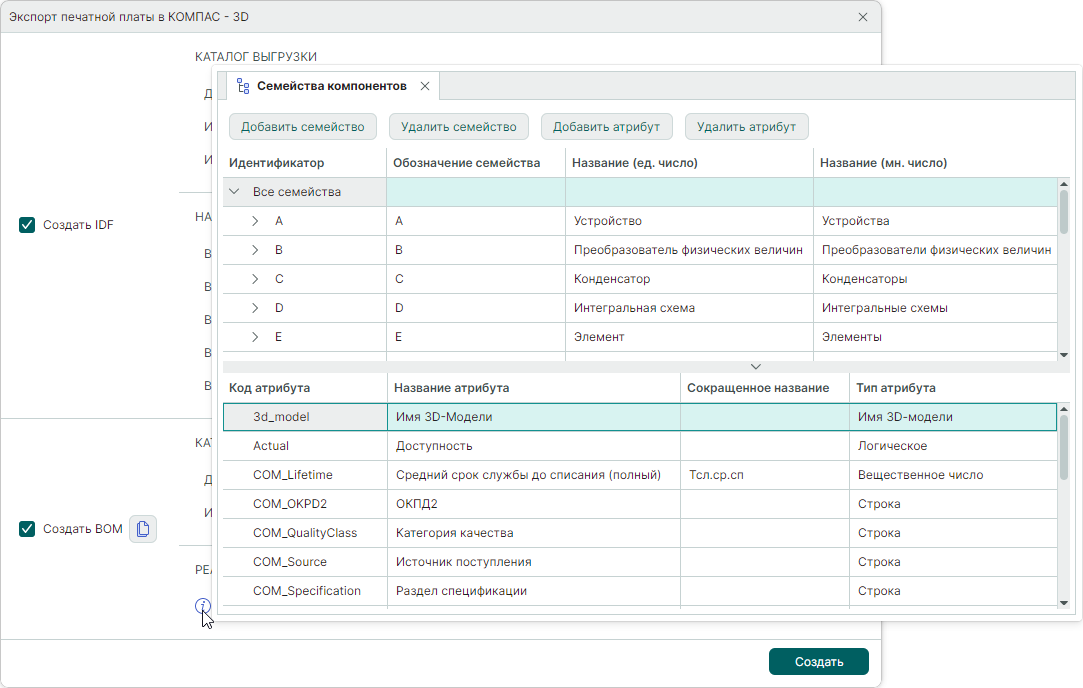Click the info icon at bottom left

pos(203,606)
